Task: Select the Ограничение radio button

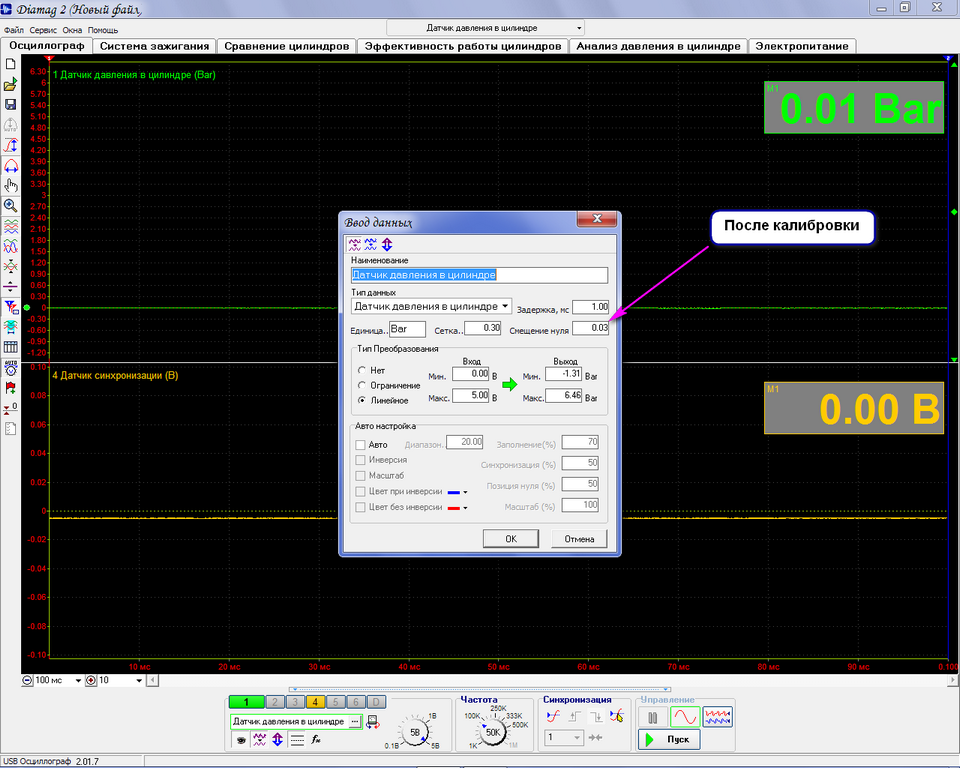Action: tap(362, 385)
